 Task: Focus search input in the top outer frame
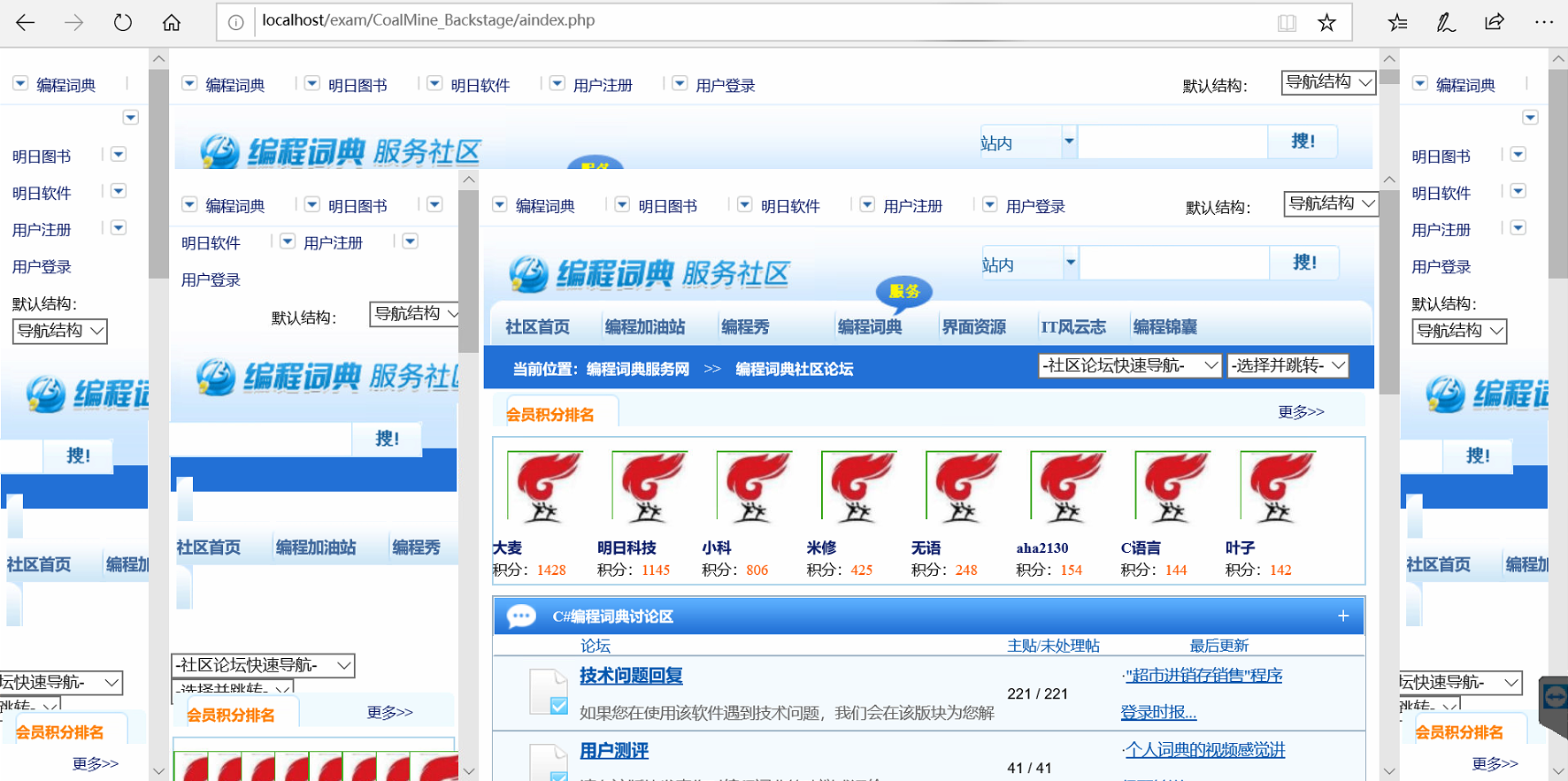click(1172, 142)
